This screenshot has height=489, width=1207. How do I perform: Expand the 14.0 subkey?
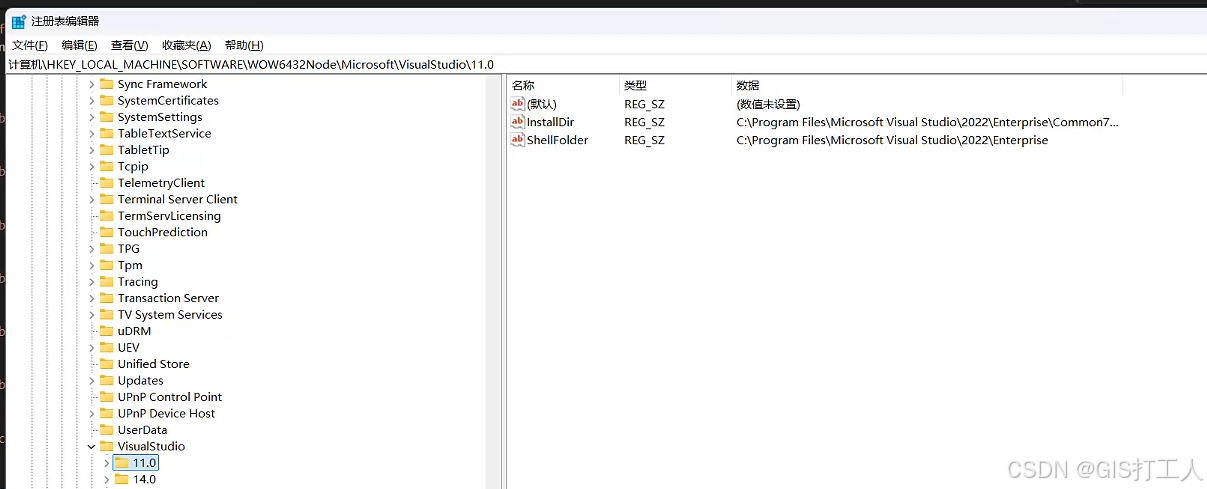107,479
